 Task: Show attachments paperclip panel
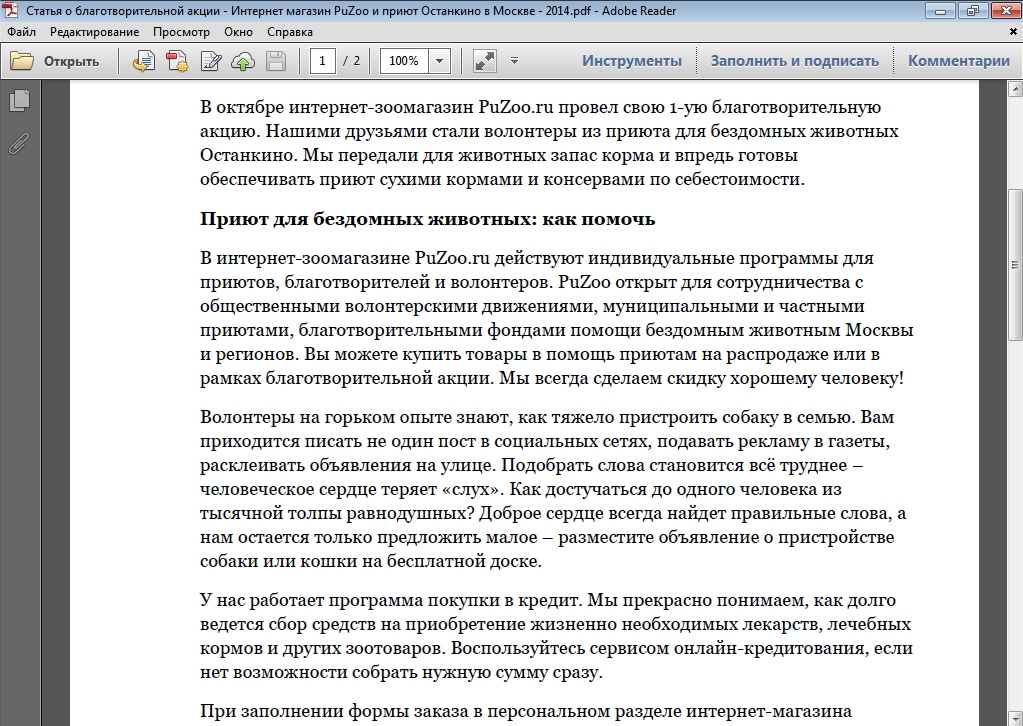pos(19,143)
